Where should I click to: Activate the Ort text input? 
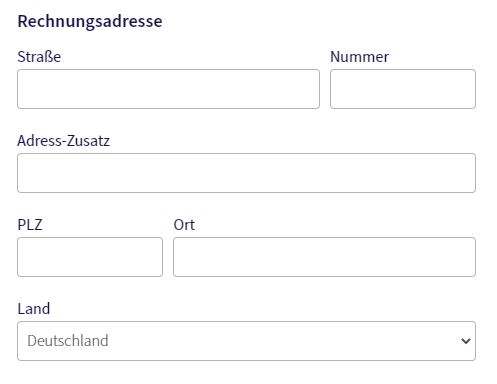324,257
